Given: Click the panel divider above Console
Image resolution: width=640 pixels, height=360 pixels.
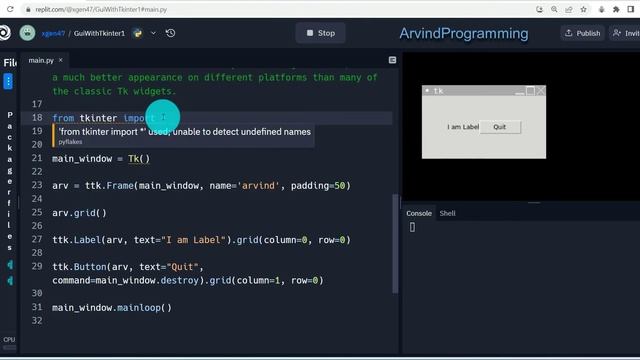Looking at the screenshot, I should (534, 202).
